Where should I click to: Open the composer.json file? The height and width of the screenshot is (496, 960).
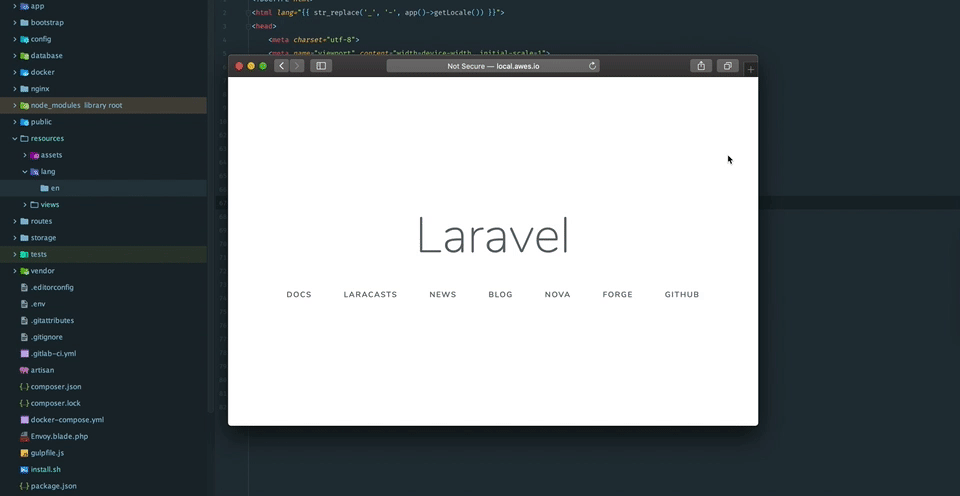[x=56, y=386]
